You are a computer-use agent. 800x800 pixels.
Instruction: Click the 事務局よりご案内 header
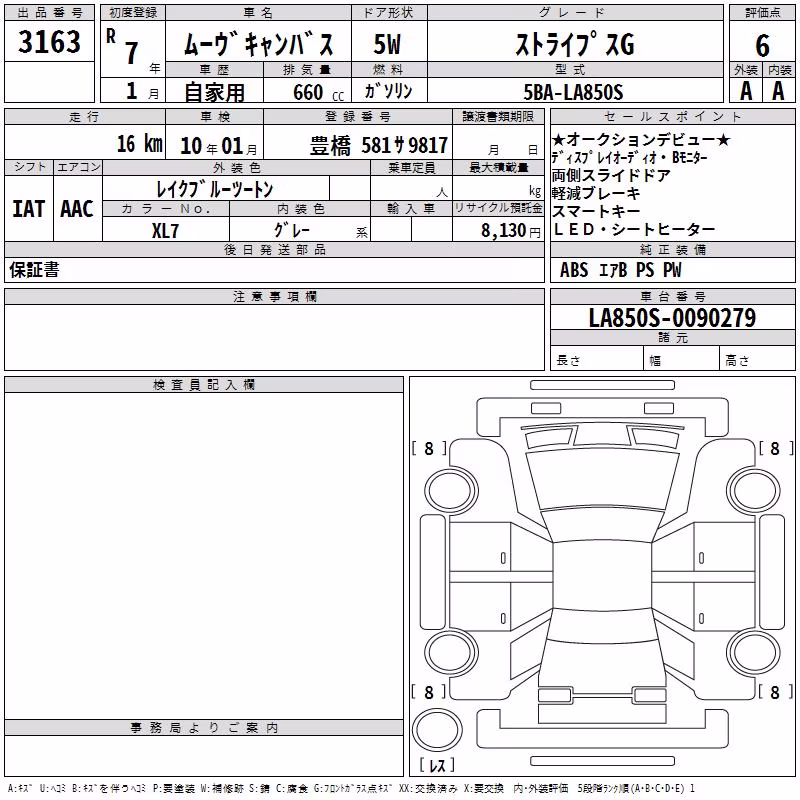[204, 728]
